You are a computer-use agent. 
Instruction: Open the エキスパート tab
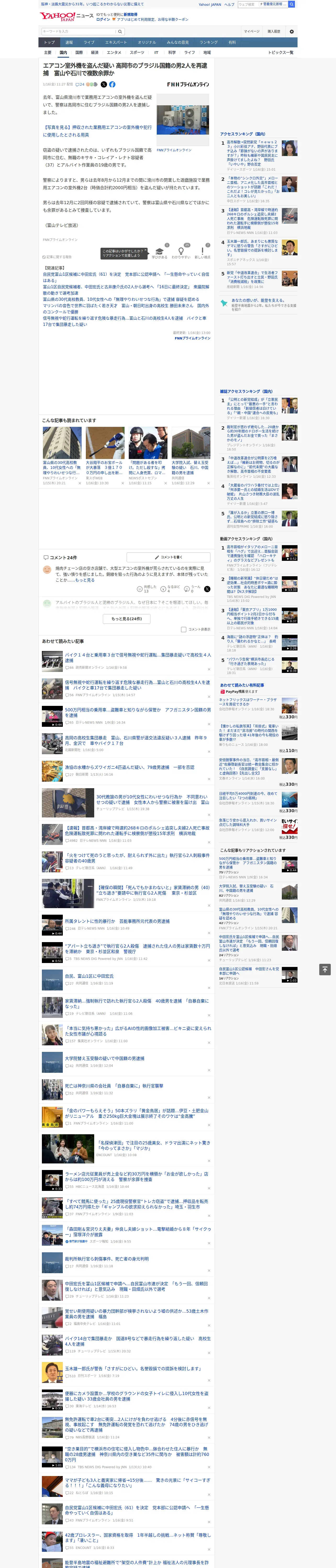point(116,42)
